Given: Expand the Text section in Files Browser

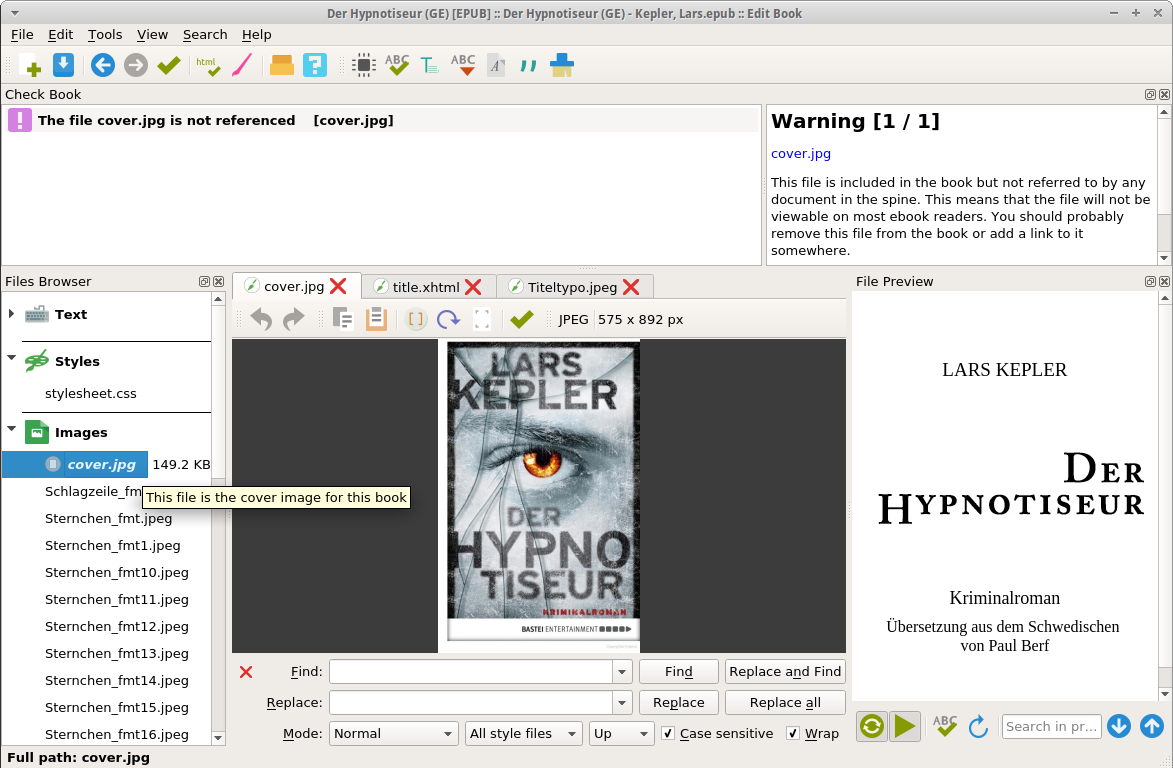Looking at the screenshot, I should 11,314.
